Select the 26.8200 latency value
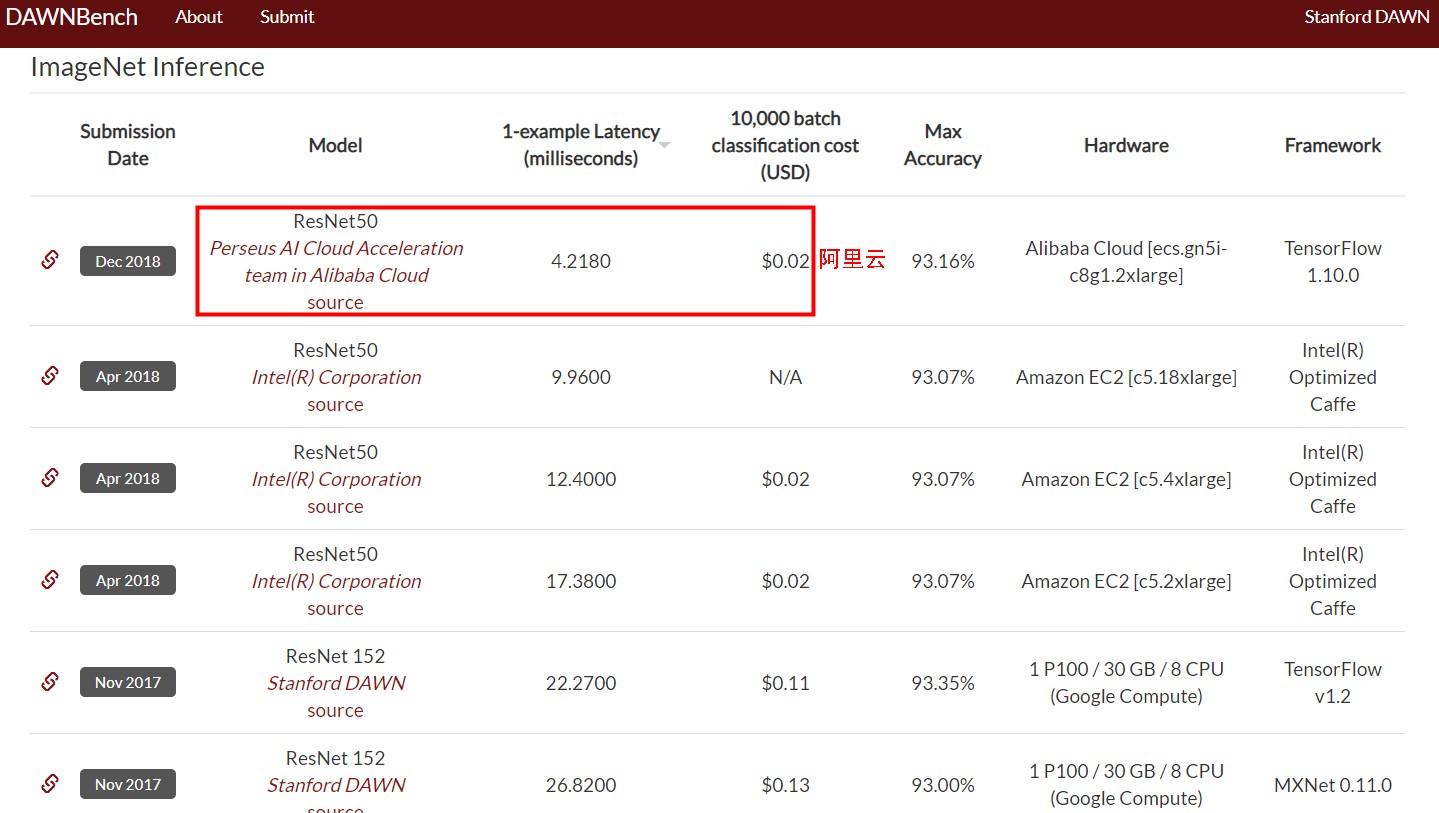This screenshot has height=813, width=1439. (581, 785)
